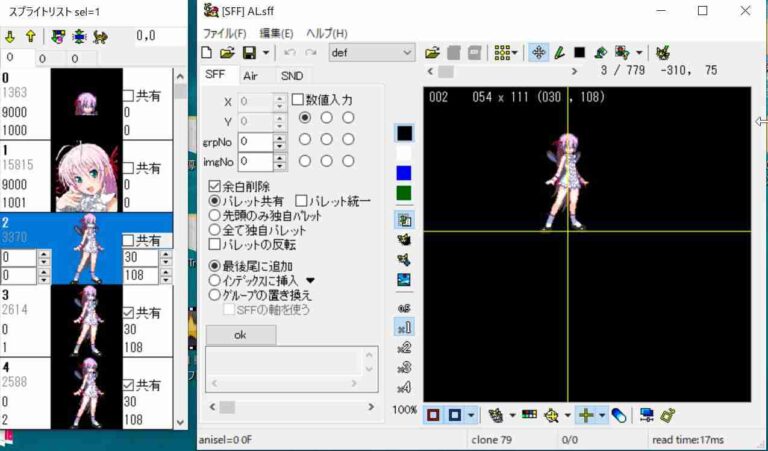Open the ヘルプ(H) menu
The image size is (768, 451).
pos(327,33)
